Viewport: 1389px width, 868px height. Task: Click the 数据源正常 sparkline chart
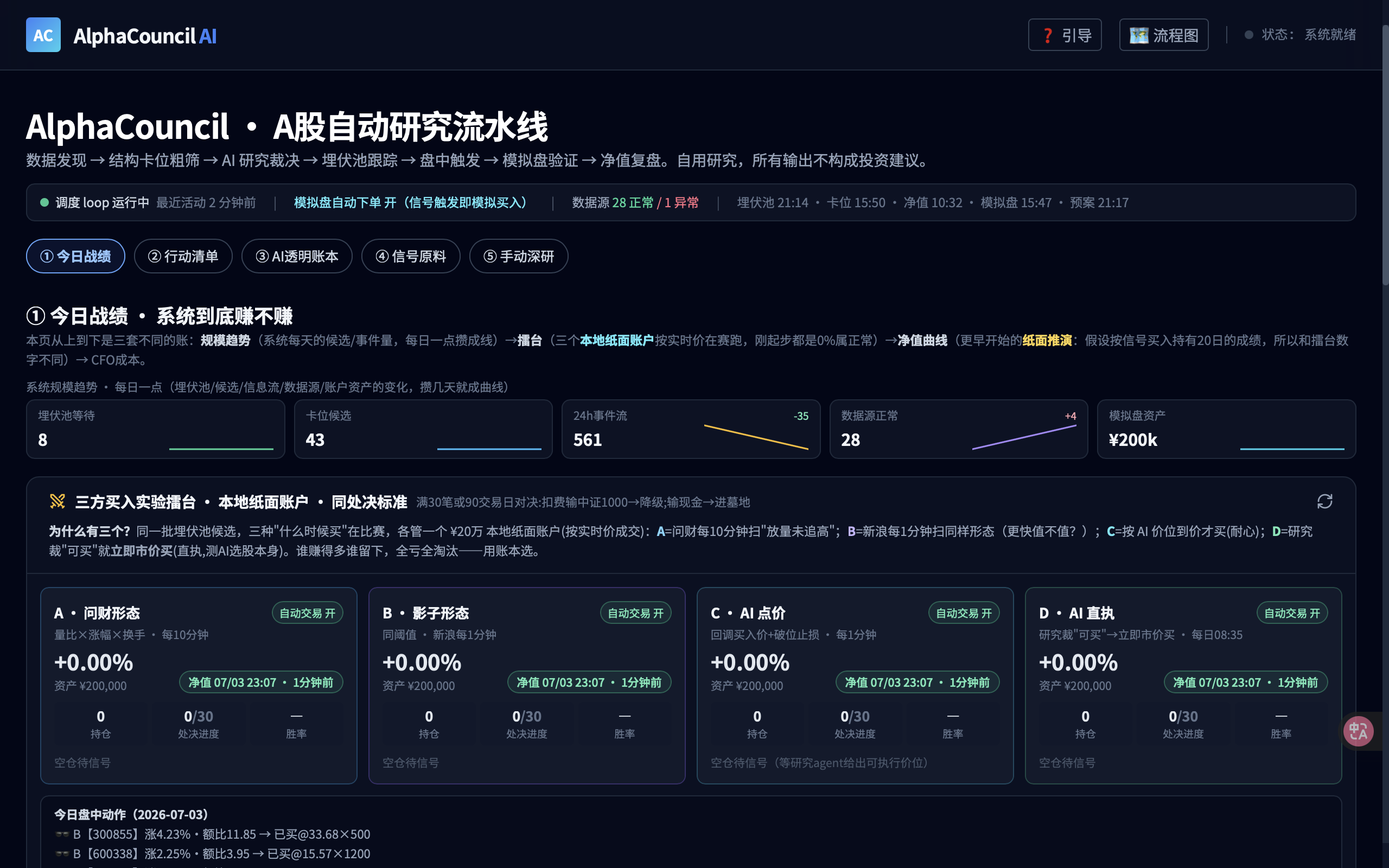tap(1024, 437)
